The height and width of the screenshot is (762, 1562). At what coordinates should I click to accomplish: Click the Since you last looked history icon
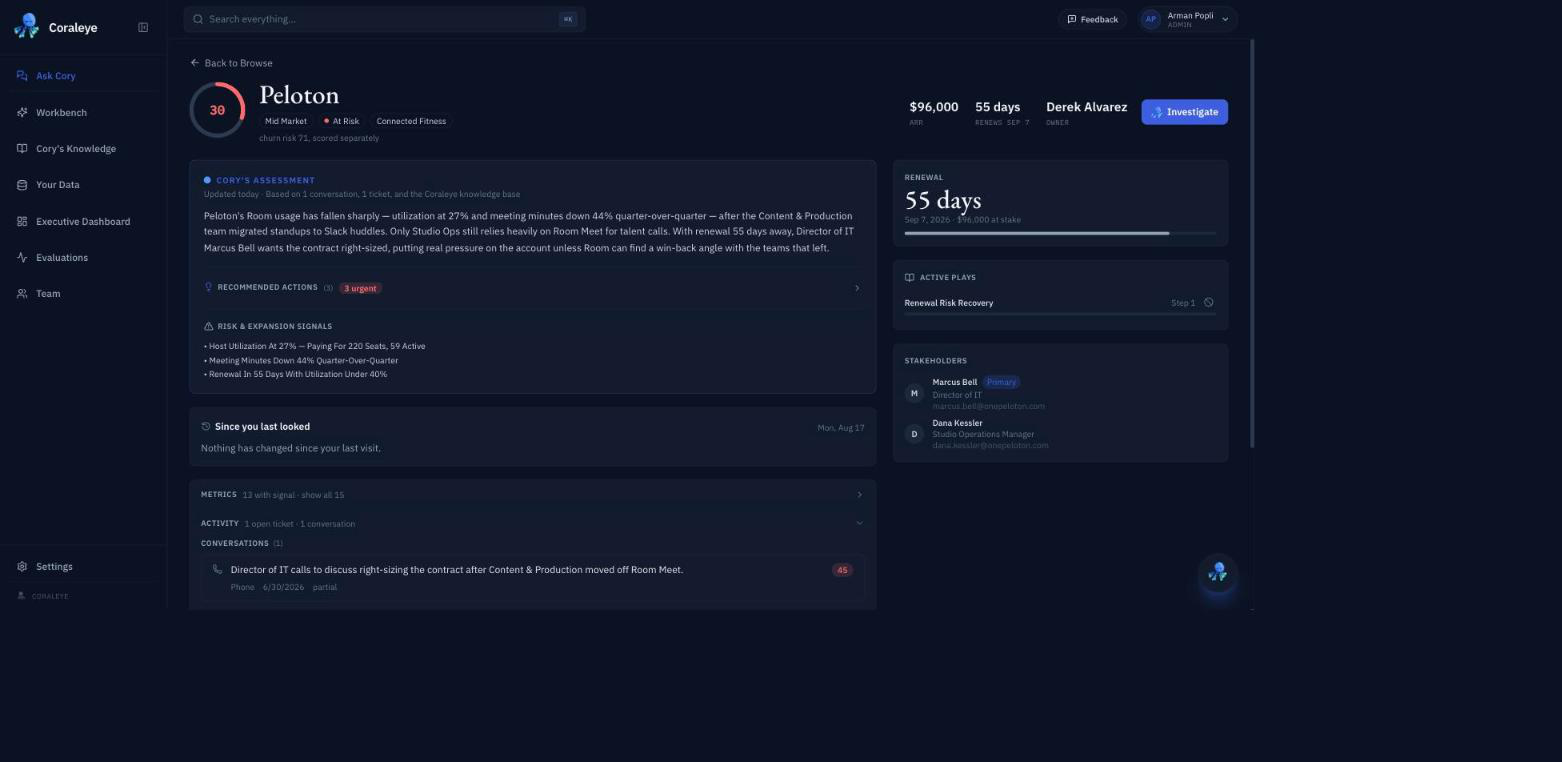click(x=206, y=427)
